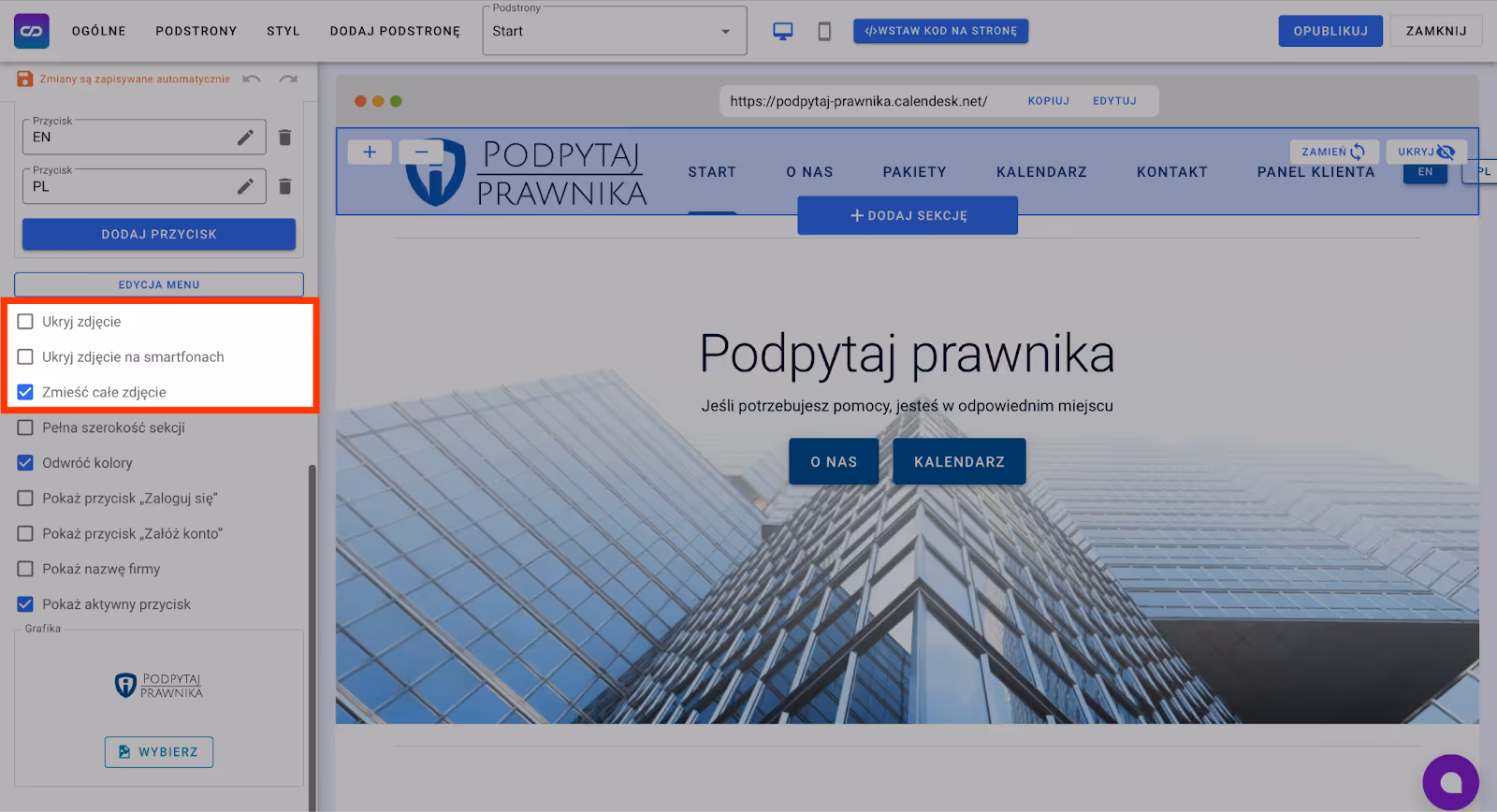The width and height of the screenshot is (1497, 812).
Task: Enable Pokaż przycisk „Załóż konto”
Action: pos(25,534)
